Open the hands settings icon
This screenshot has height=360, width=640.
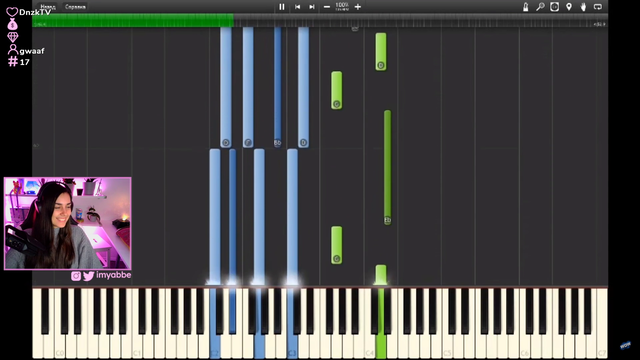[583, 7]
